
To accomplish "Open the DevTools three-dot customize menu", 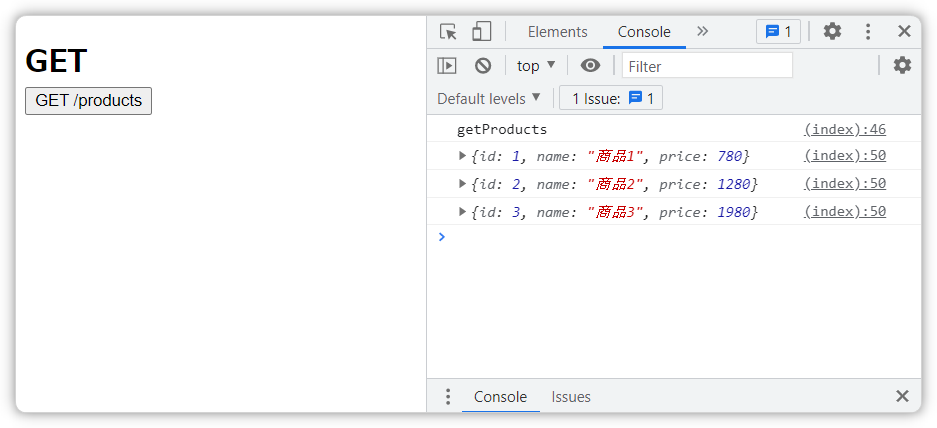I will point(868,32).
